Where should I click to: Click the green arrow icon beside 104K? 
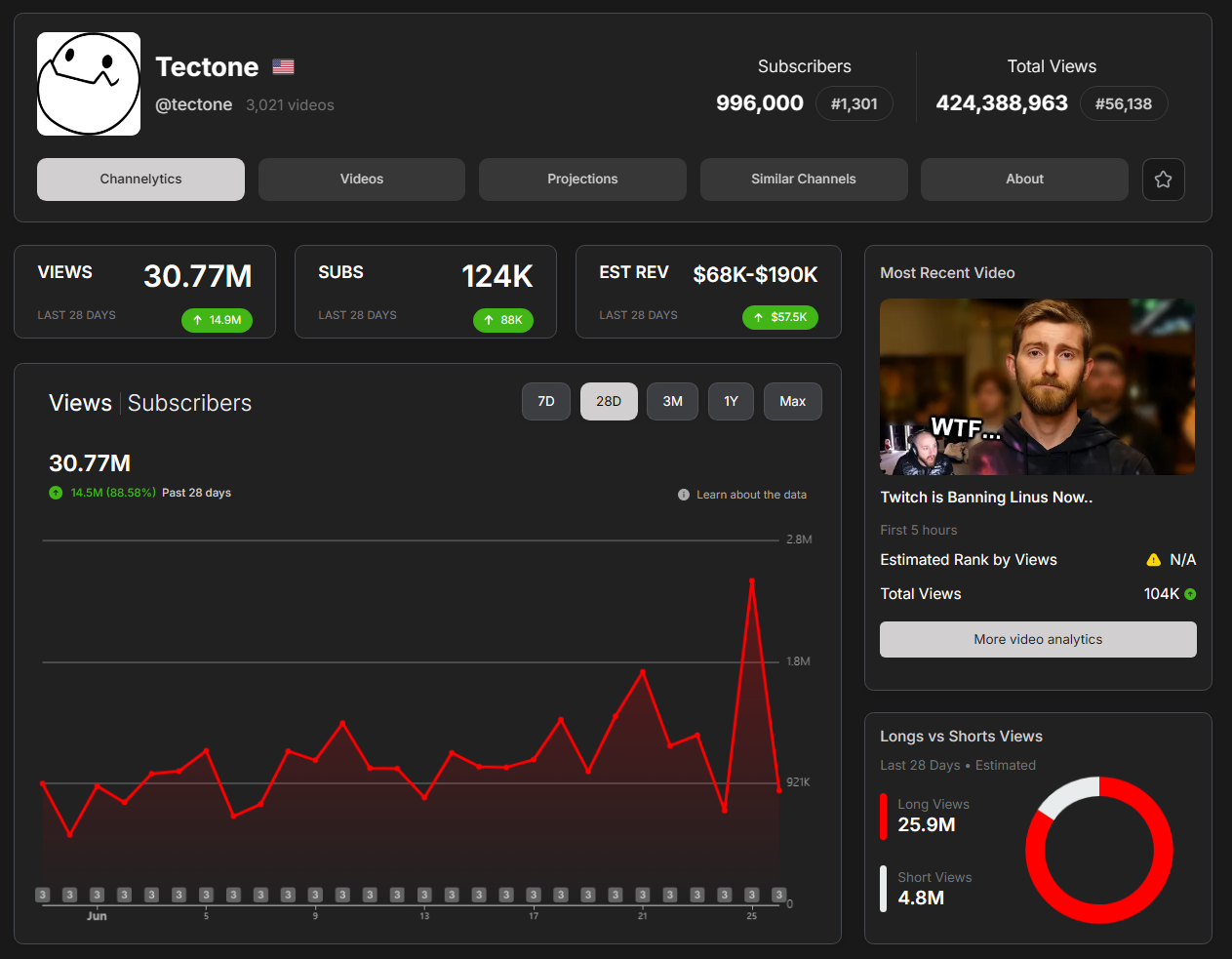tap(1190, 594)
